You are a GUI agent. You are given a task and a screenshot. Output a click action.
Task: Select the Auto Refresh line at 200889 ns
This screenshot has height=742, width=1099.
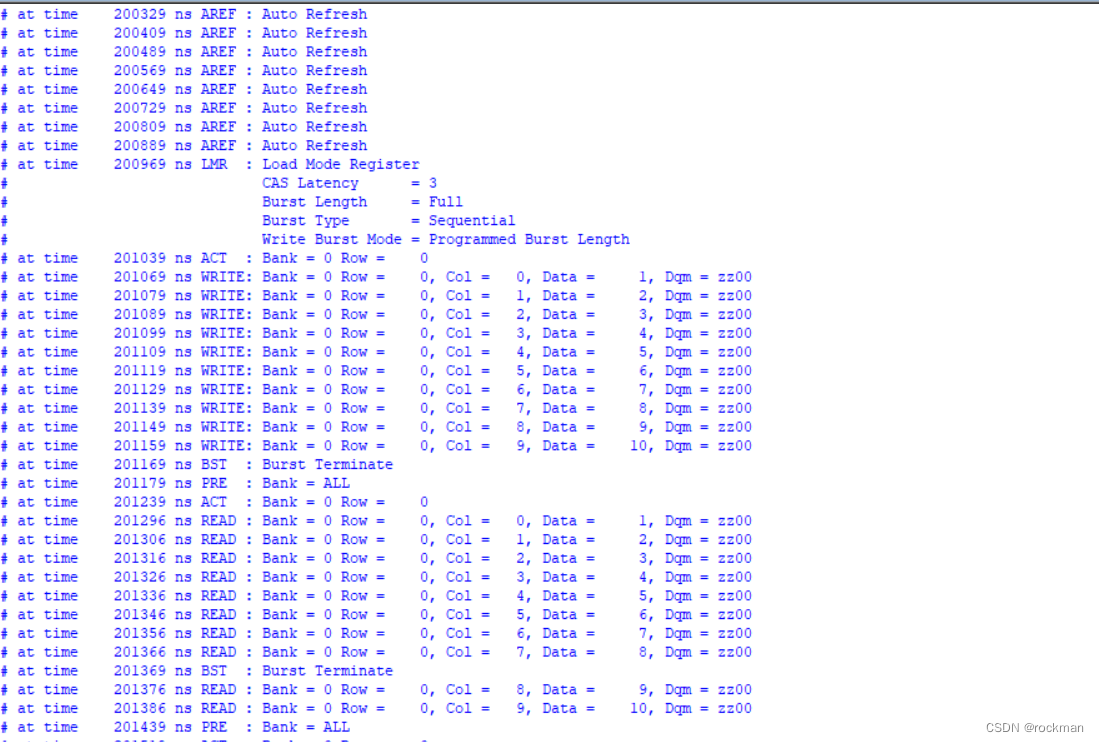(x=184, y=146)
